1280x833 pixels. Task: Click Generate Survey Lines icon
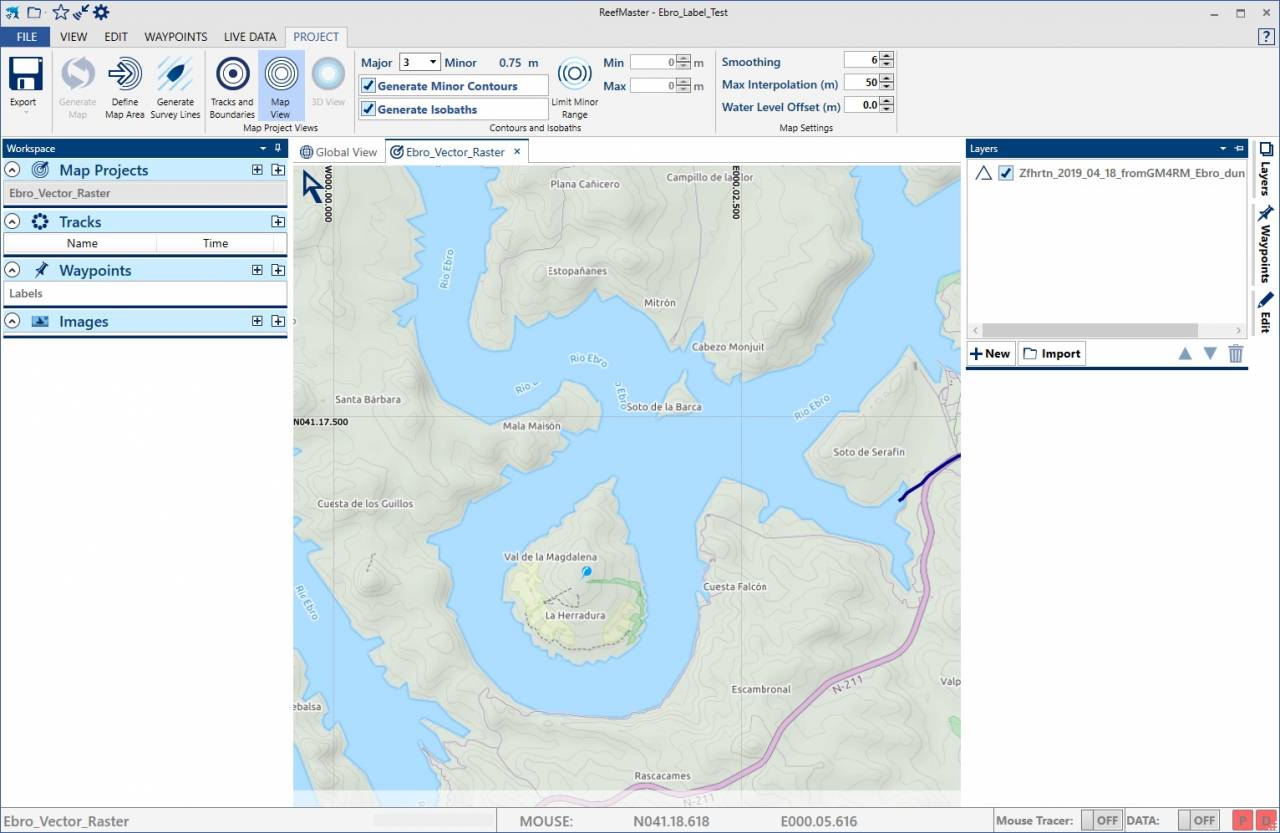pyautogui.click(x=175, y=75)
